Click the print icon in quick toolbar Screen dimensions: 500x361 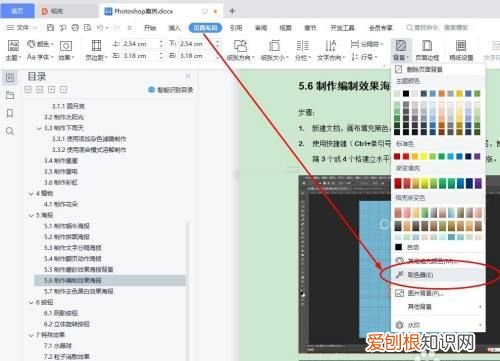point(75,28)
